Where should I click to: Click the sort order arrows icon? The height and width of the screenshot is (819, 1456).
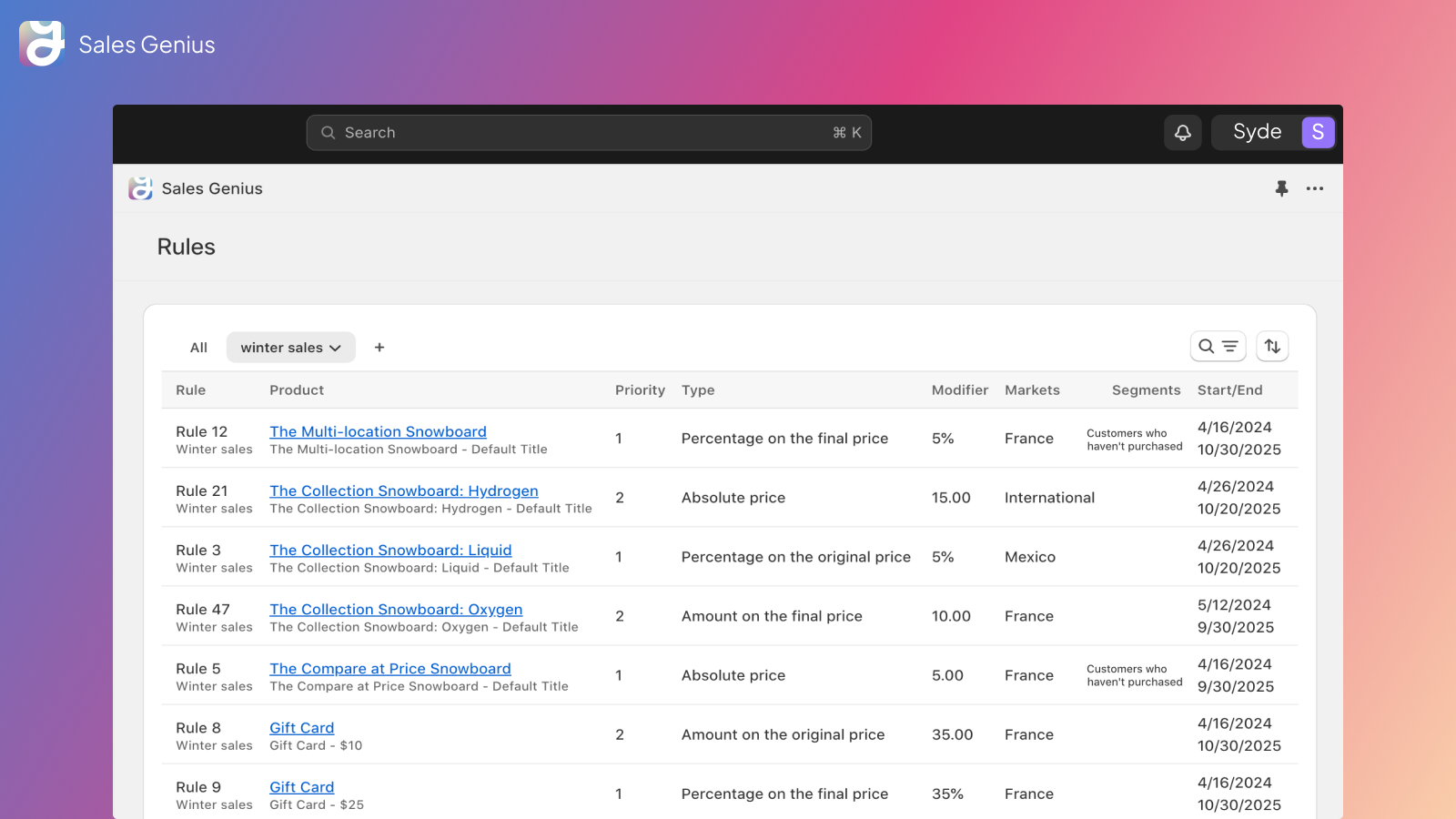click(1272, 346)
